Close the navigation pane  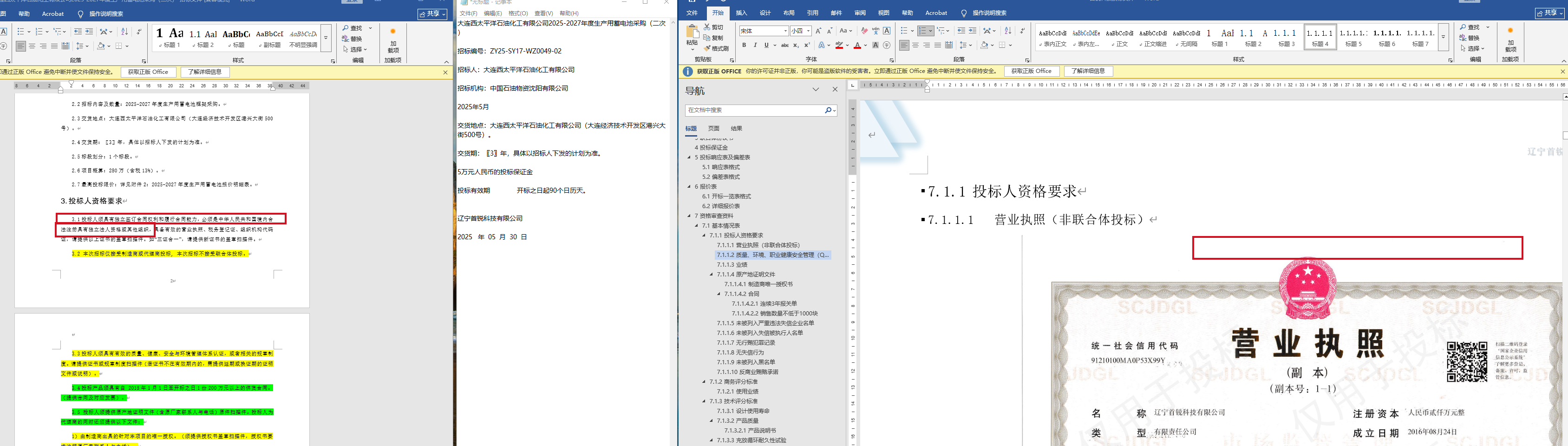tap(835, 90)
